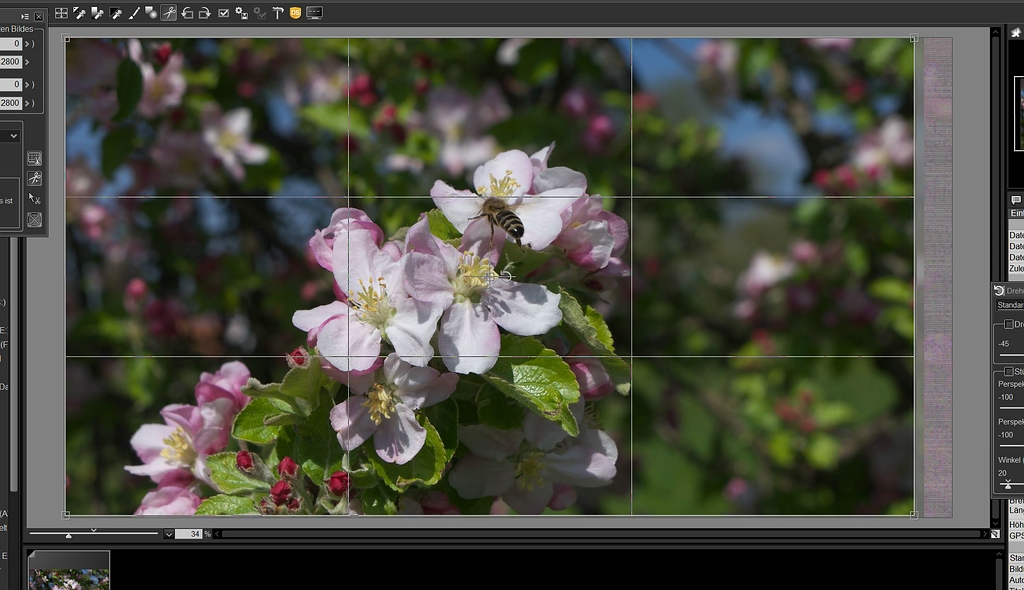Open the Standard dropdown in the rotation panel

pos(1010,305)
